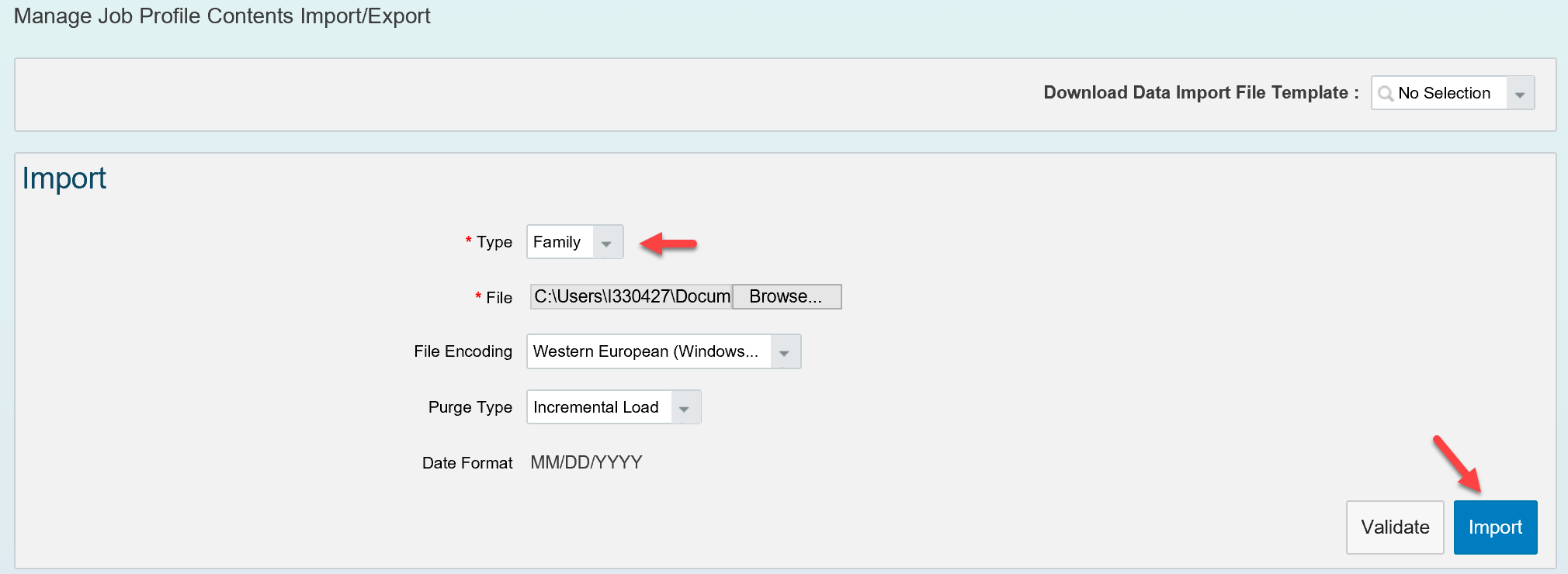1568x574 pixels.
Task: Open the File Encoding dropdown
Action: (x=664, y=351)
